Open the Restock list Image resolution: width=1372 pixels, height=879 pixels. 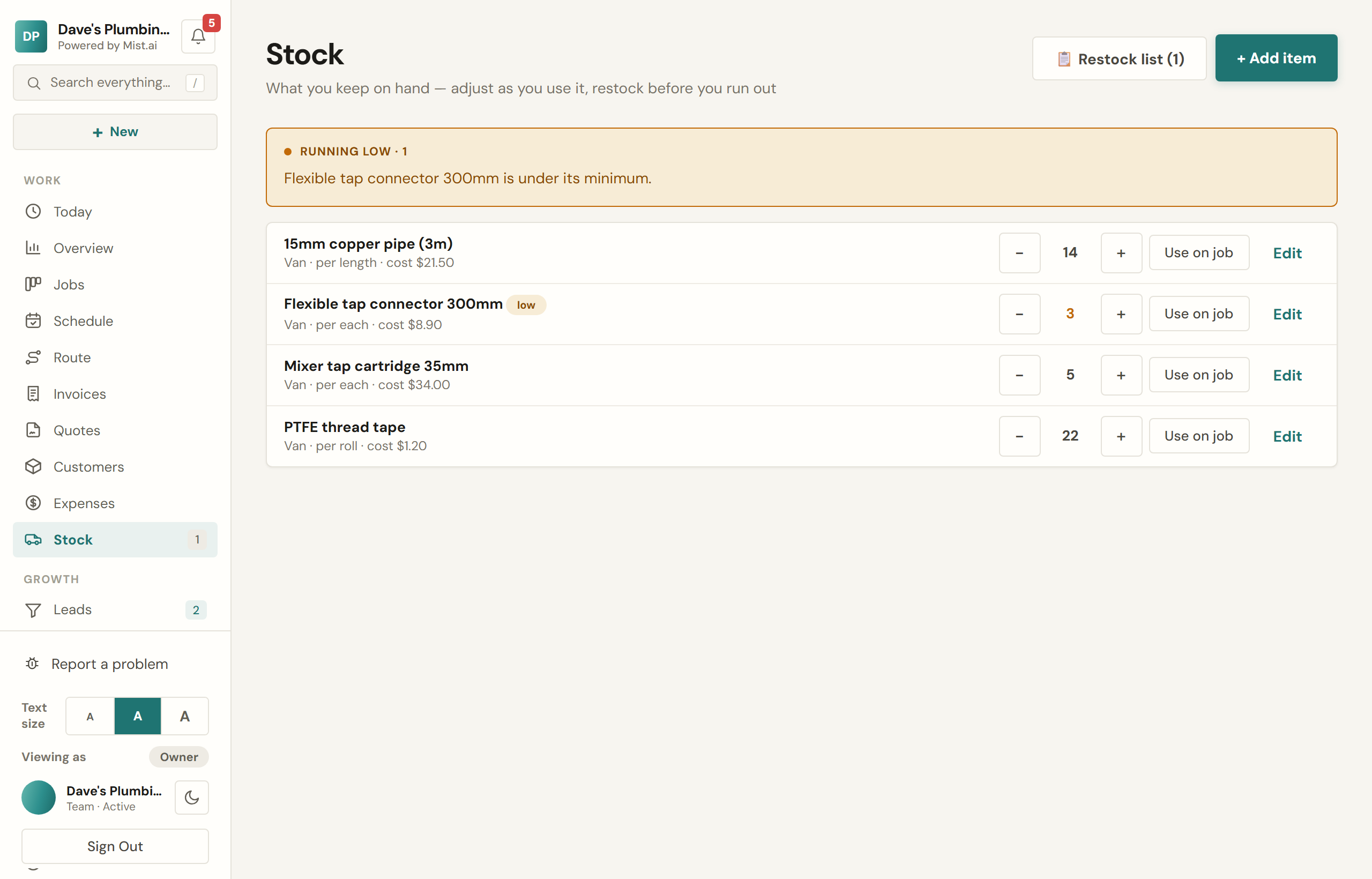(x=1119, y=59)
